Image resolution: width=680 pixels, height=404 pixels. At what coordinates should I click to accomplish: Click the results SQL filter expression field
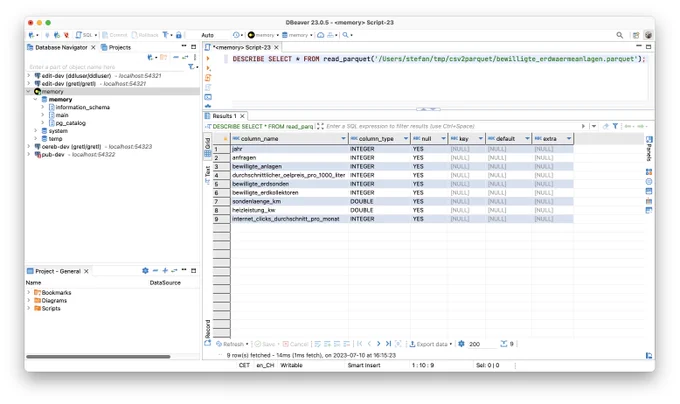(451, 126)
